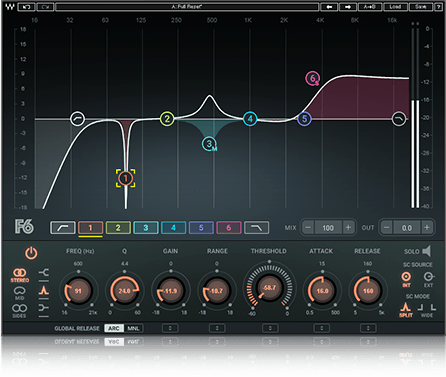The image size is (446, 377).
Task: Click the Solo speaker icon
Action: click(x=426, y=251)
